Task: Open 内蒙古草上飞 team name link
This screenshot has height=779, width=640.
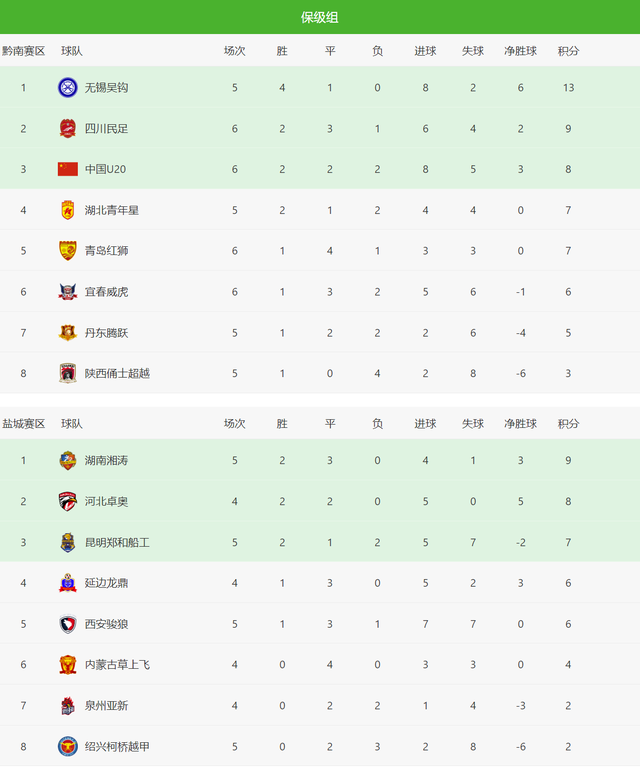Action: coord(117,665)
